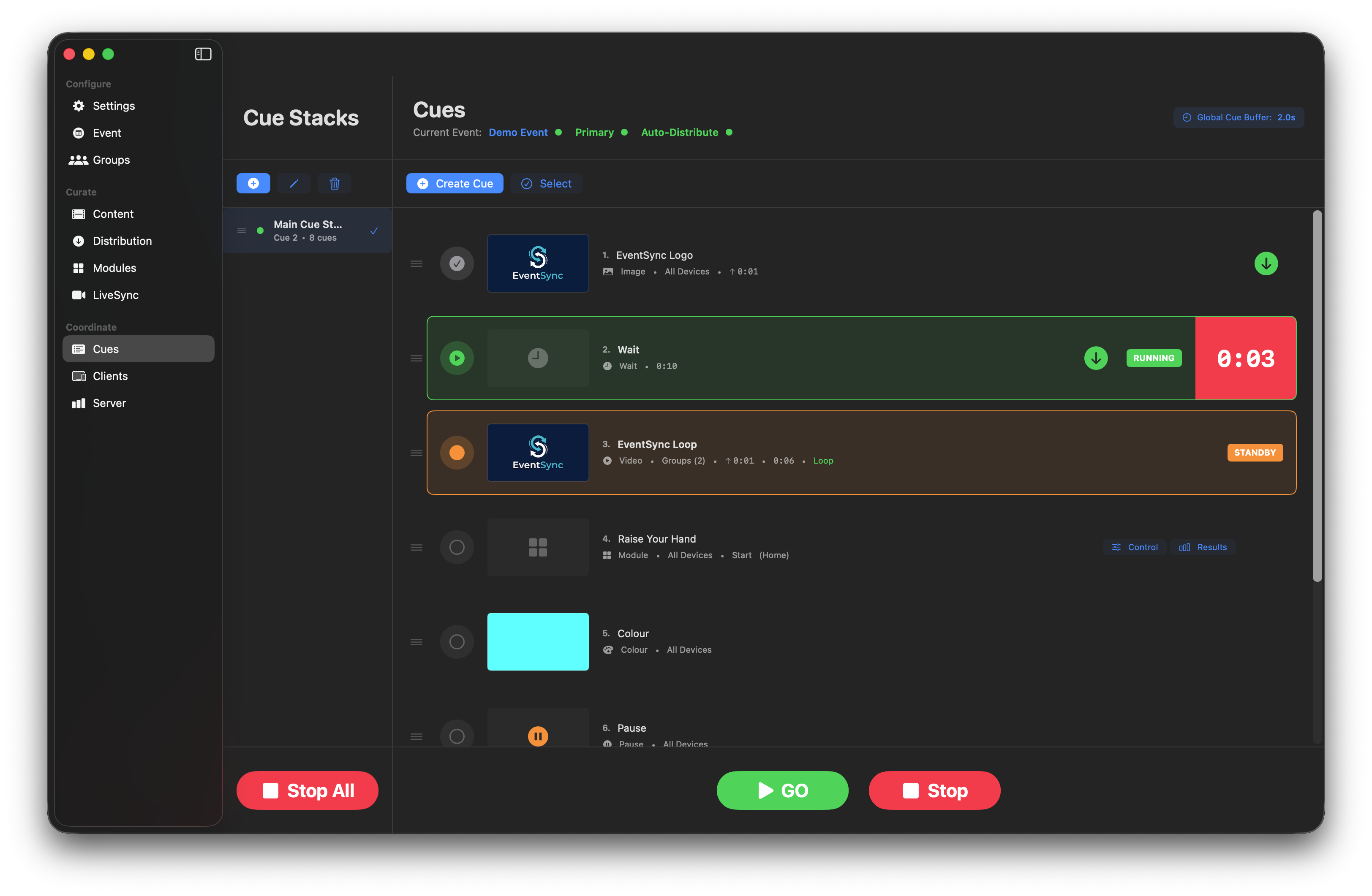1372x896 pixels.
Task: Click the Wait cue 0:10 duration
Action: [x=667, y=367]
